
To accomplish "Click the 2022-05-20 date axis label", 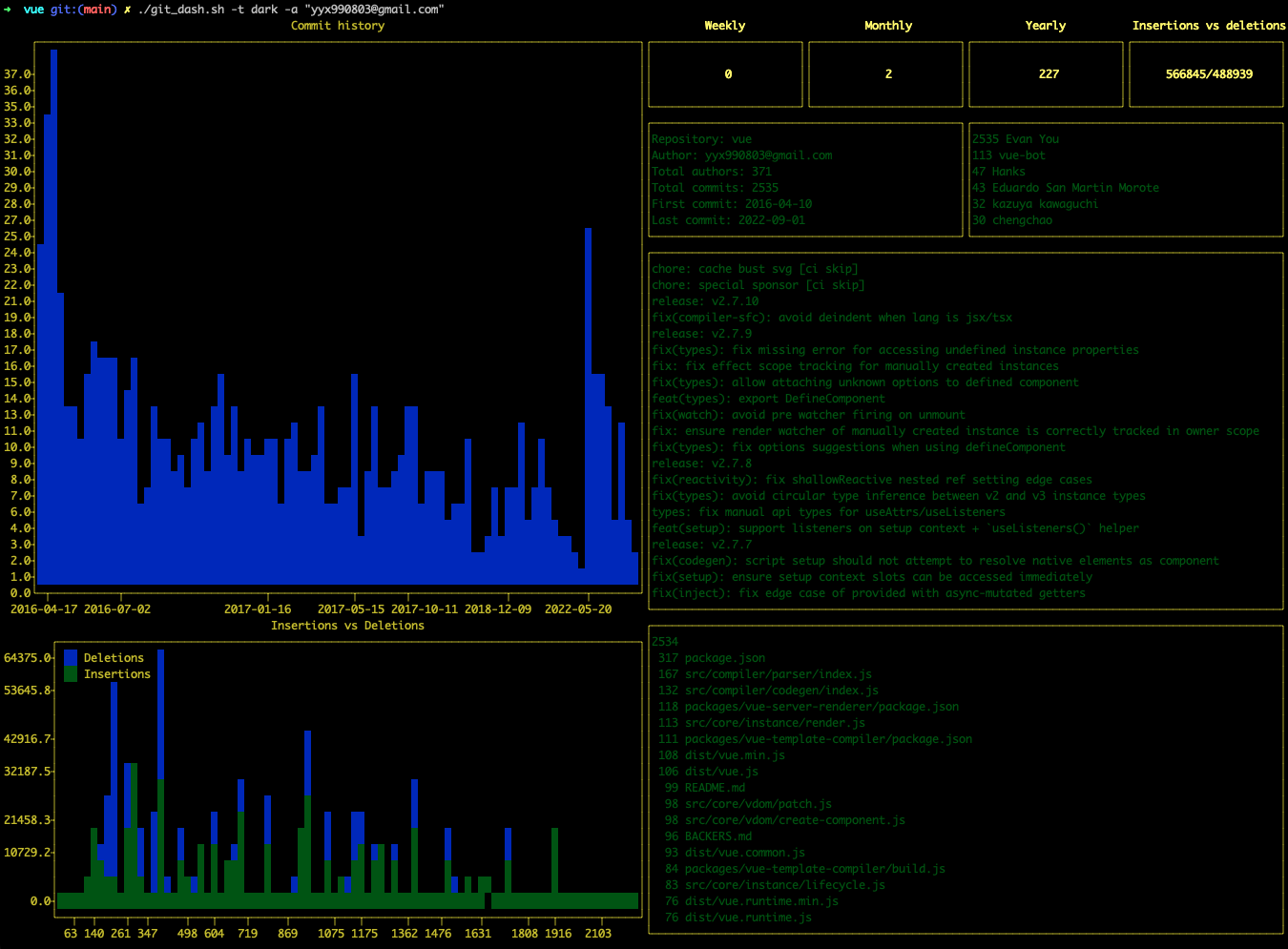I will click(x=578, y=609).
